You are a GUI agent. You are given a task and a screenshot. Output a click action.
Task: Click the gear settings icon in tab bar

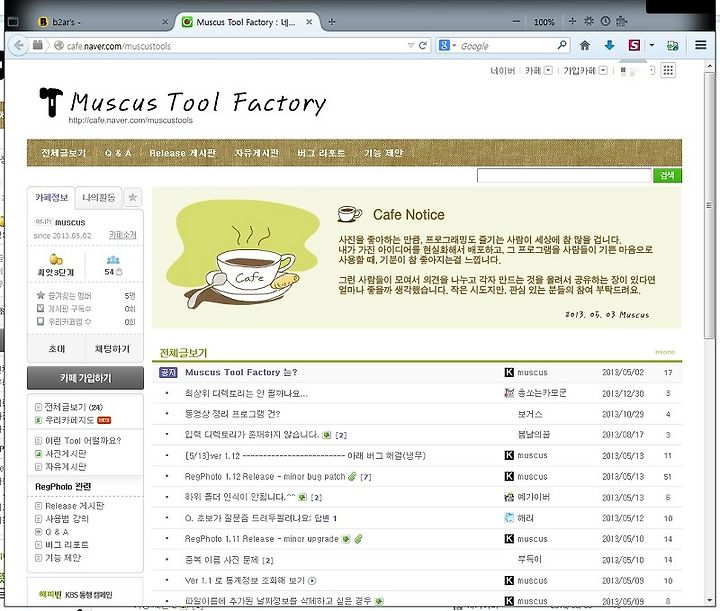[x=589, y=21]
